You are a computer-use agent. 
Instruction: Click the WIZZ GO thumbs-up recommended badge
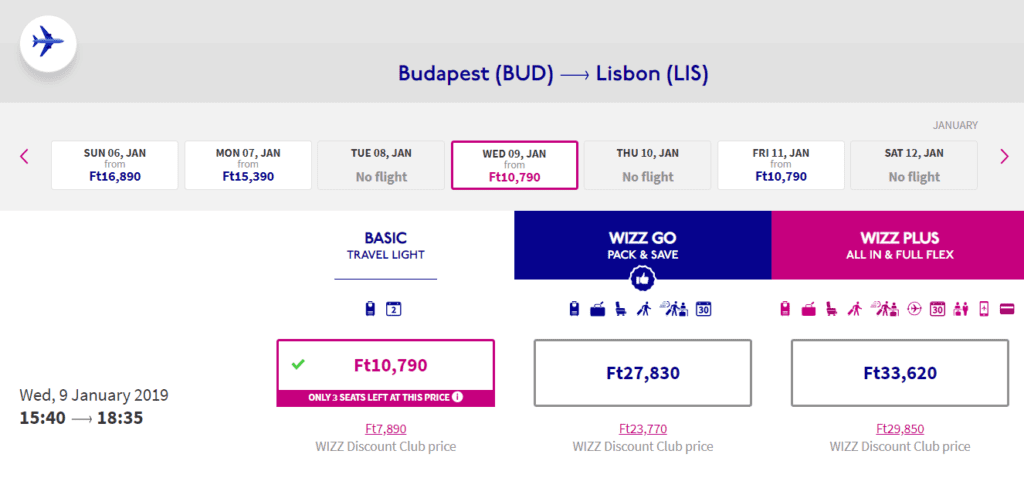coord(643,280)
